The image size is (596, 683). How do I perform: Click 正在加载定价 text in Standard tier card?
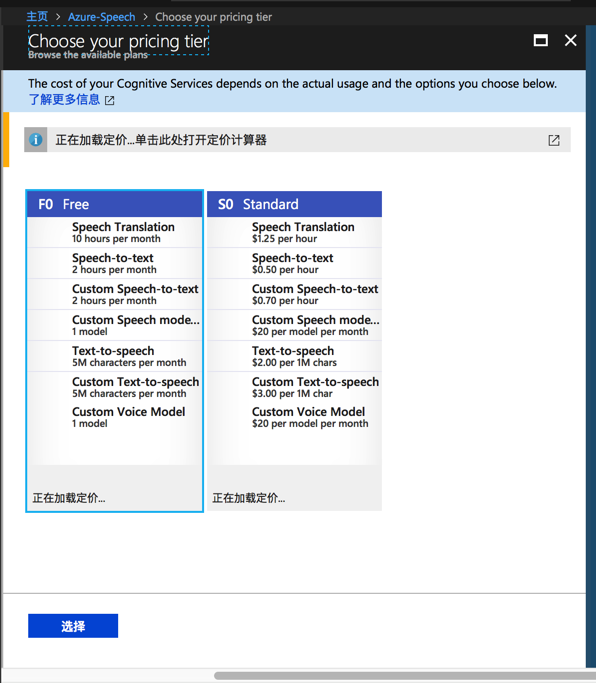pos(249,498)
